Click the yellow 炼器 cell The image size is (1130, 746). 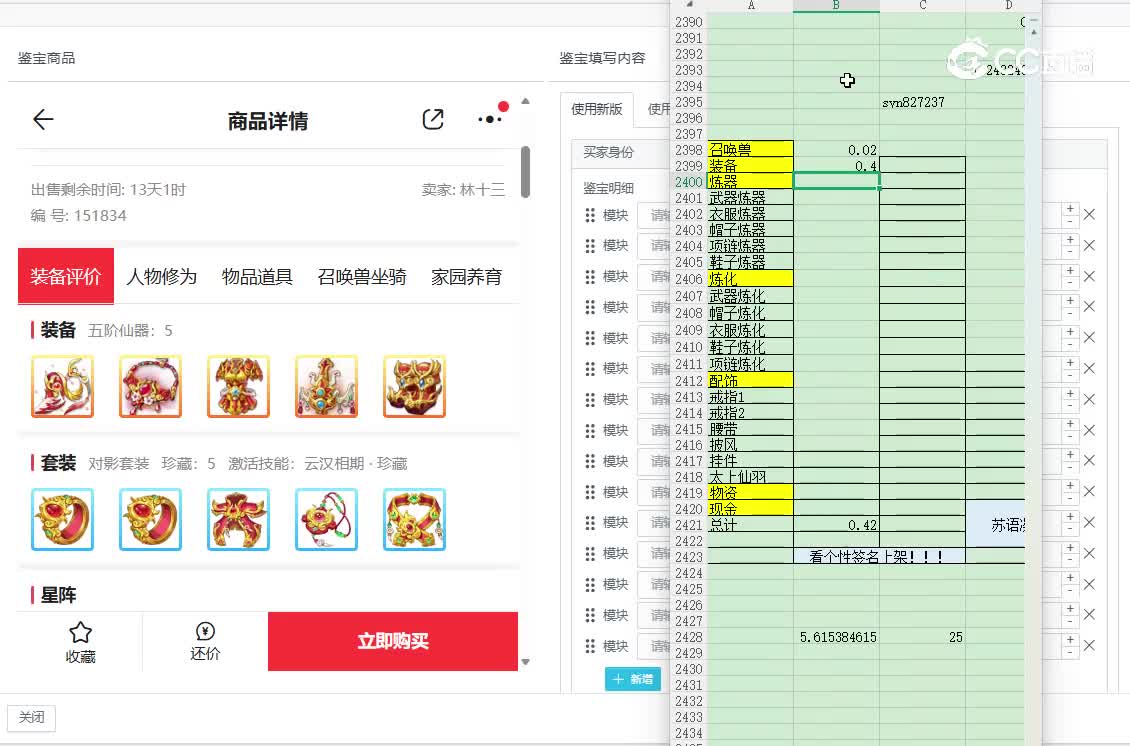click(750, 181)
